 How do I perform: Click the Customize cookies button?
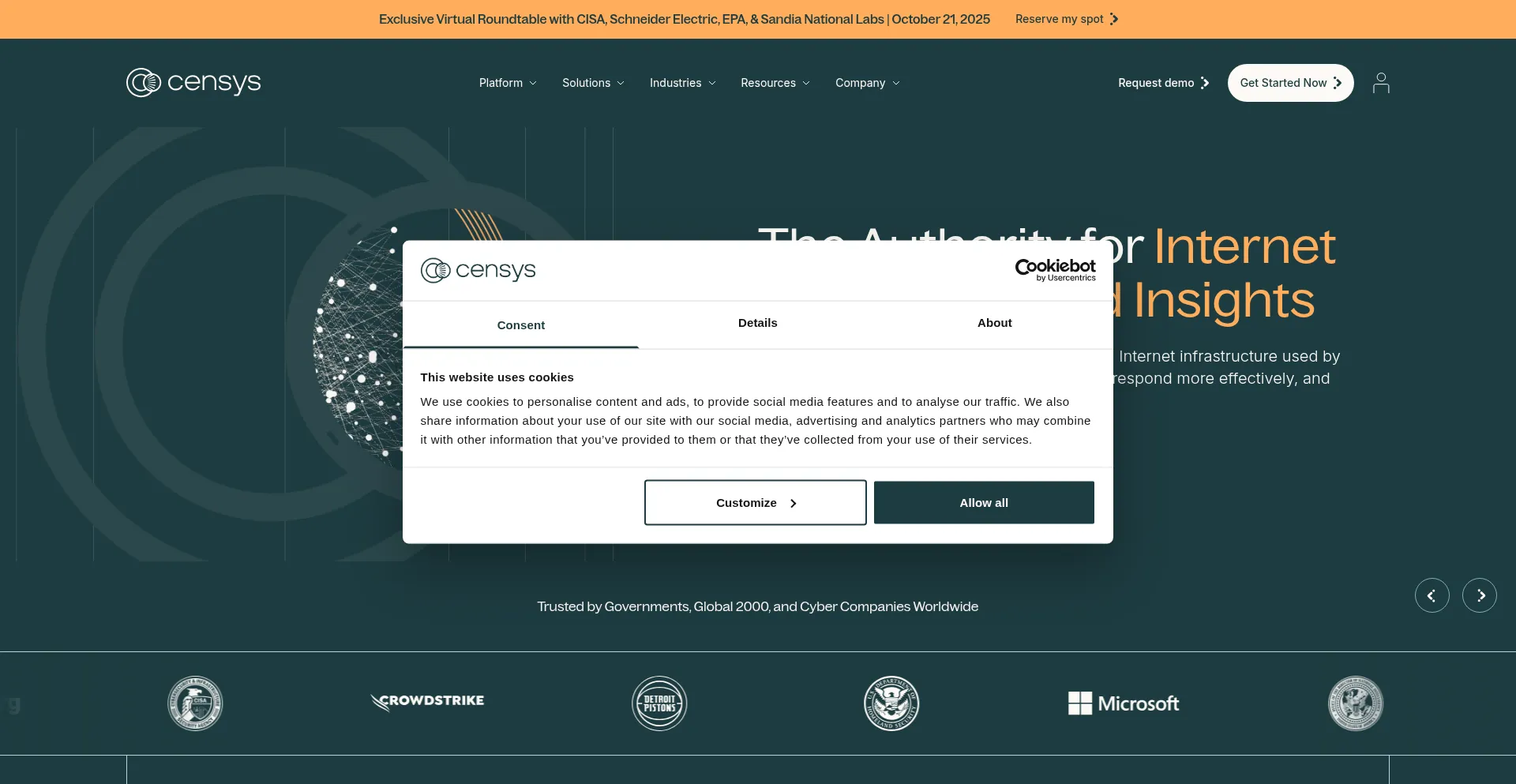point(756,503)
